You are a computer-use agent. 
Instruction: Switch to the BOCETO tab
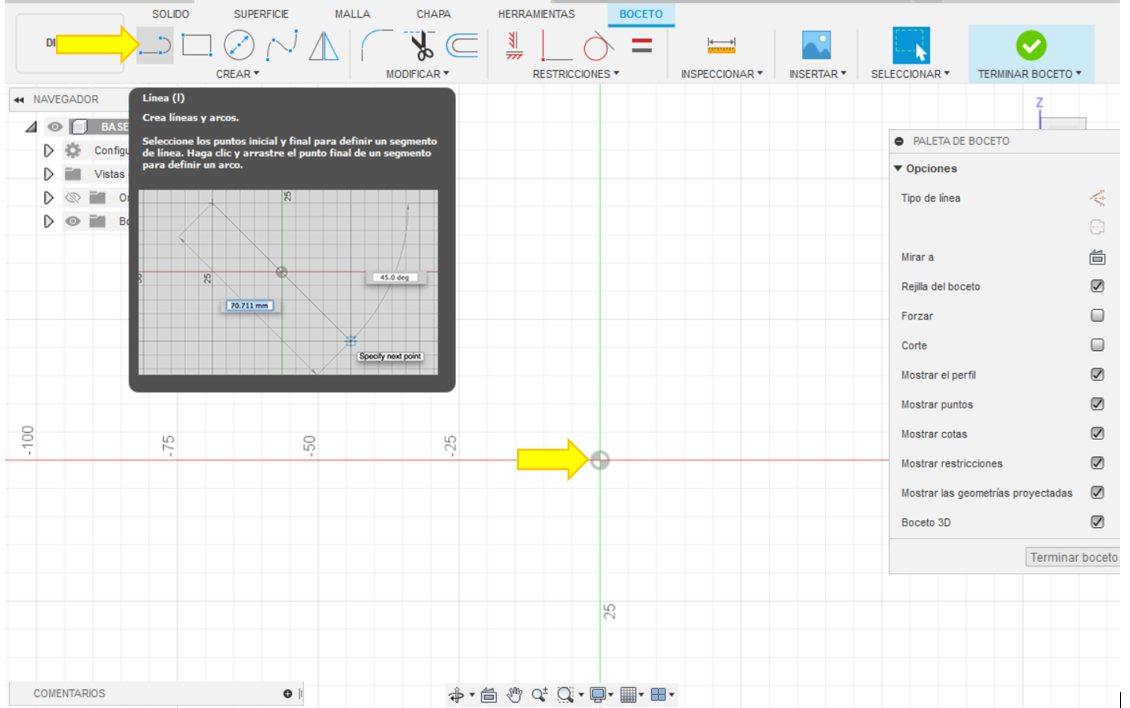click(641, 14)
